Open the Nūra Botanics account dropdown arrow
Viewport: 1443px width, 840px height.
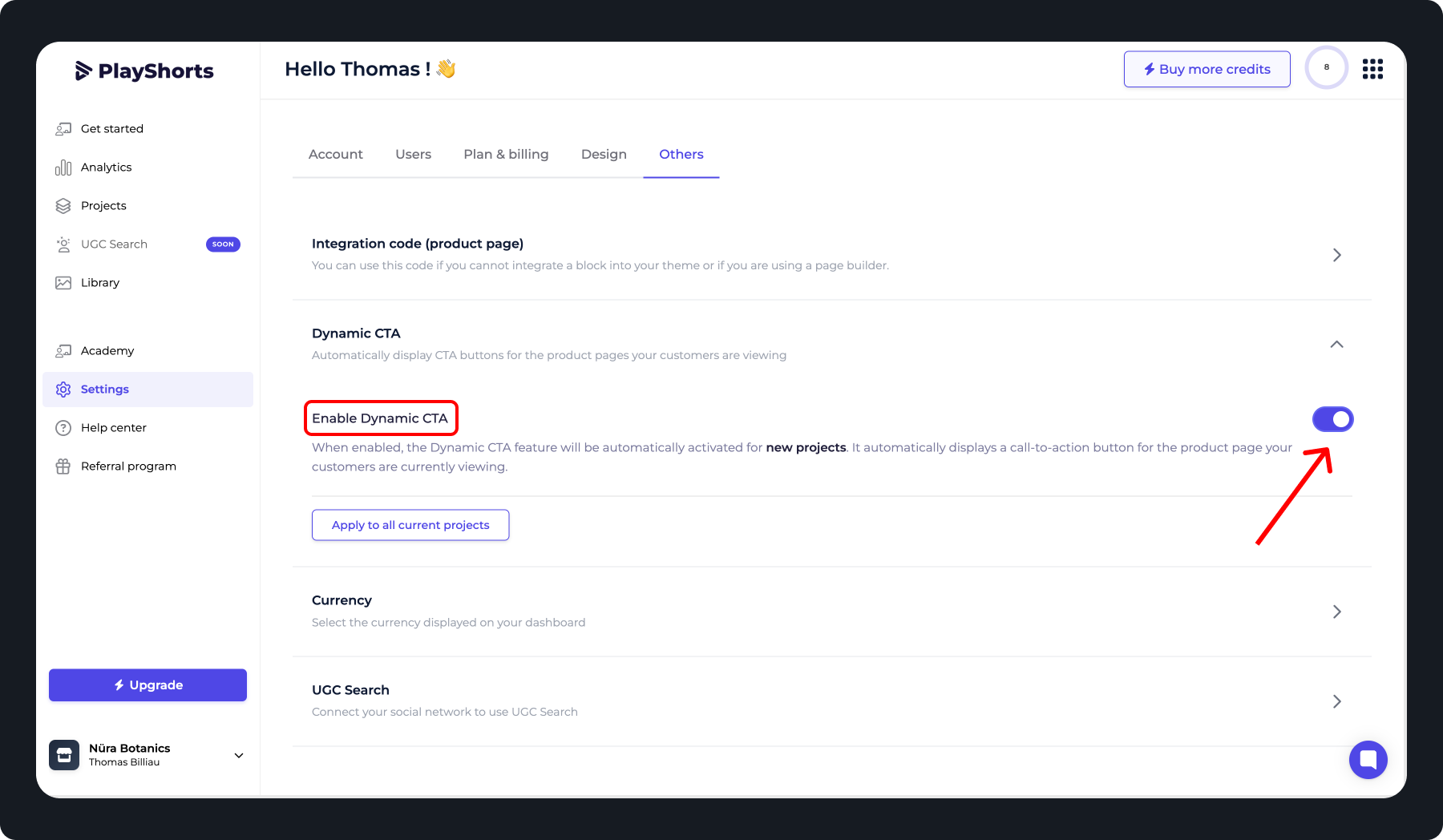coord(239,755)
